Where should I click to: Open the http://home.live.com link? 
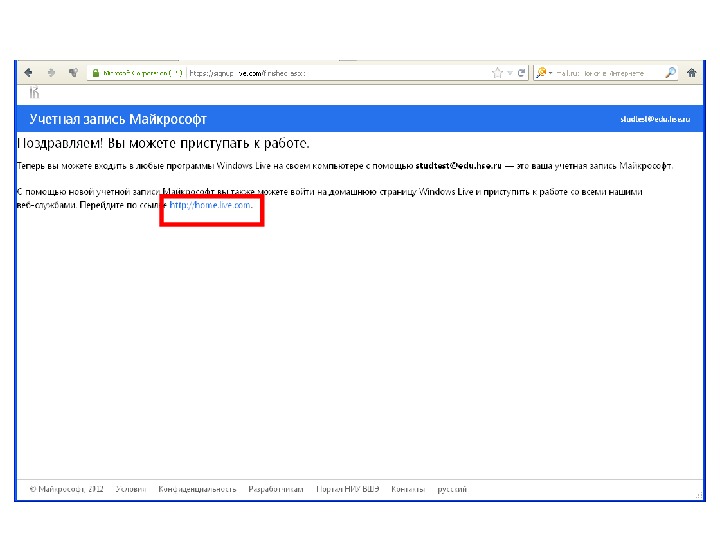(210, 205)
